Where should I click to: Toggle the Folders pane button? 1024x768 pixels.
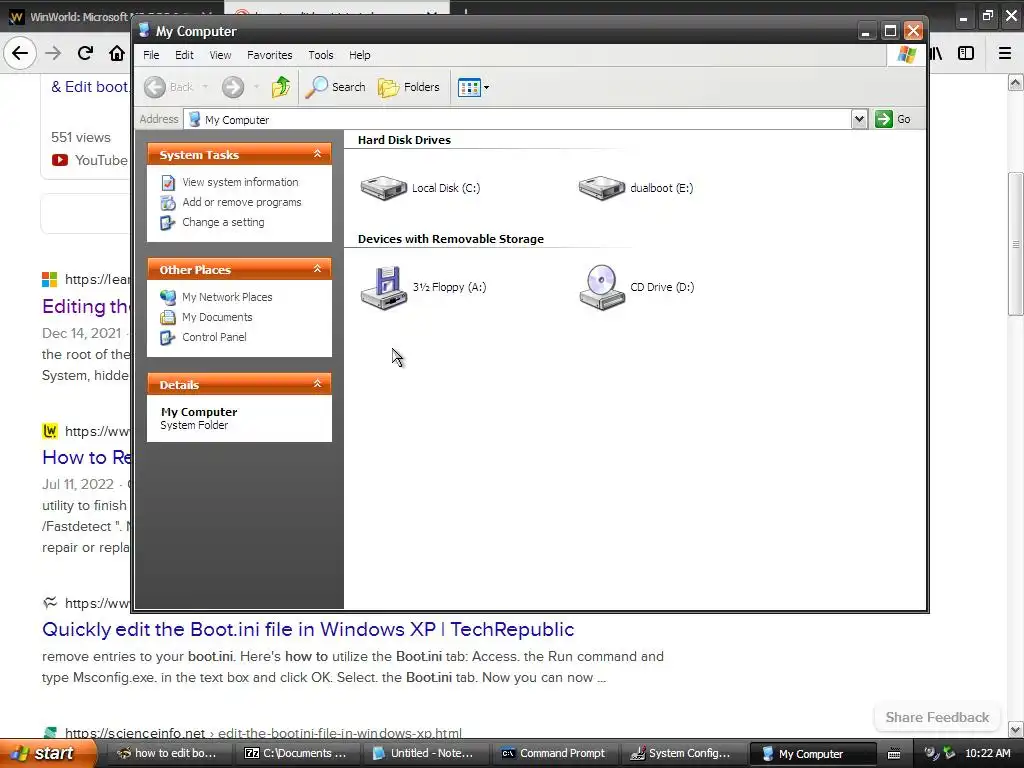pyautogui.click(x=409, y=87)
